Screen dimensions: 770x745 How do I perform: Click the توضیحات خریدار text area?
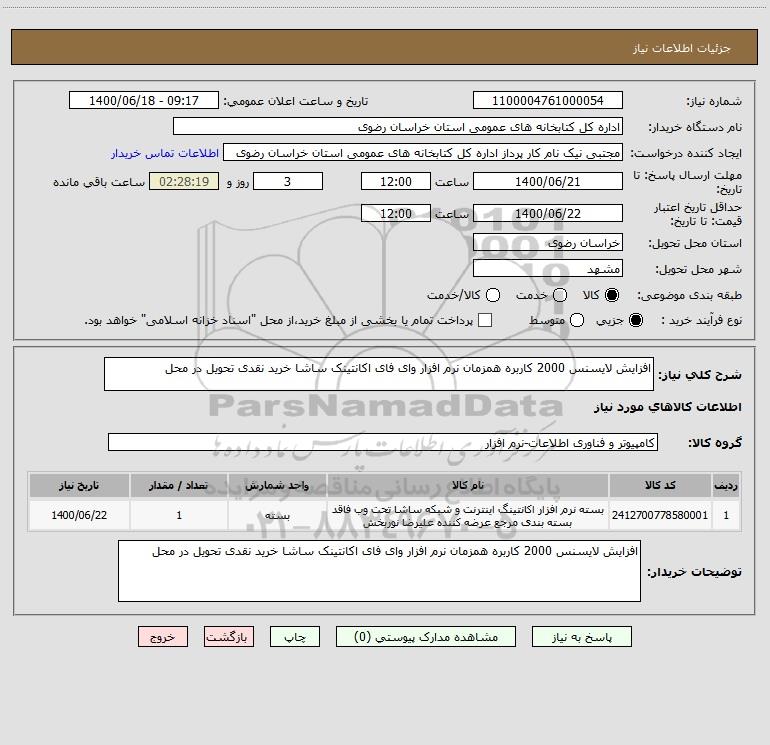(x=379, y=571)
